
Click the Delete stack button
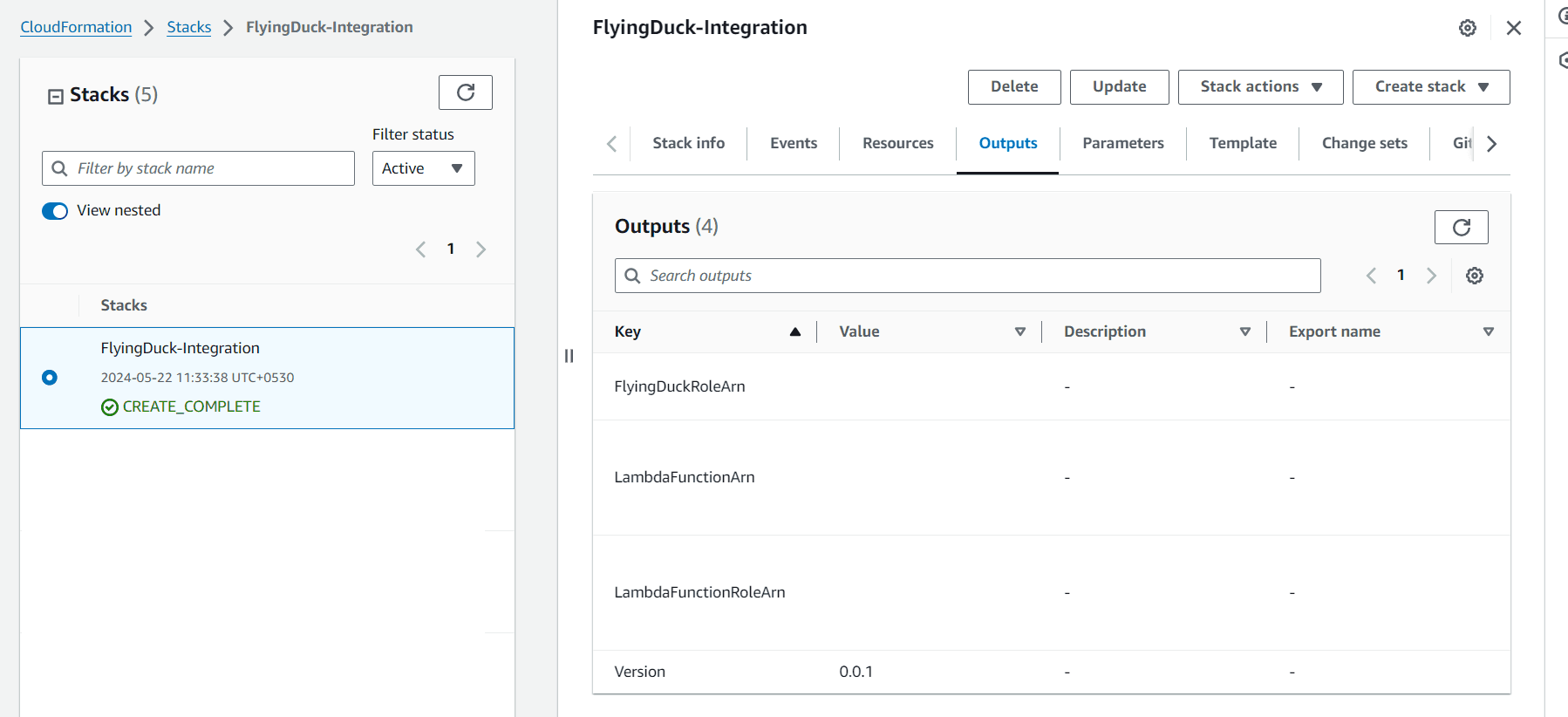(1013, 87)
